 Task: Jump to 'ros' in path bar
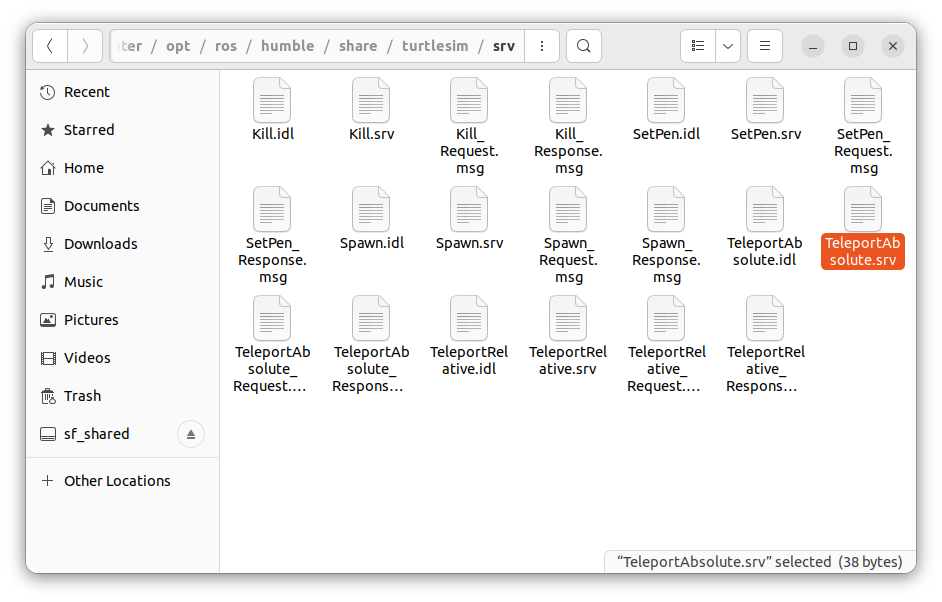point(226,46)
